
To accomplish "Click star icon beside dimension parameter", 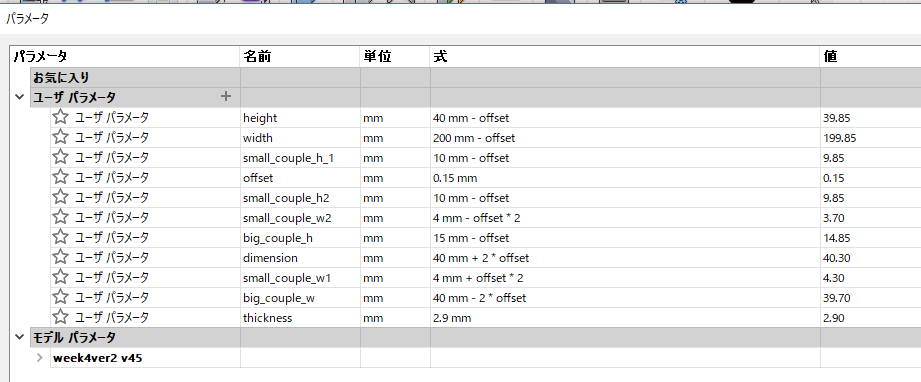I will tap(60, 257).
